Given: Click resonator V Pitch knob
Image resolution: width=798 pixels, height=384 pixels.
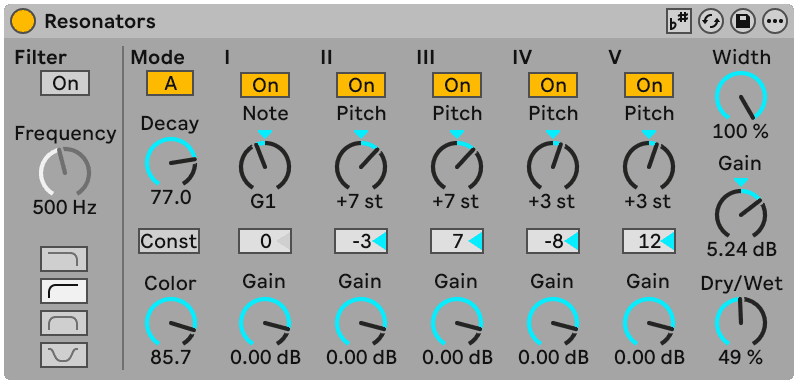Looking at the screenshot, I should (649, 166).
